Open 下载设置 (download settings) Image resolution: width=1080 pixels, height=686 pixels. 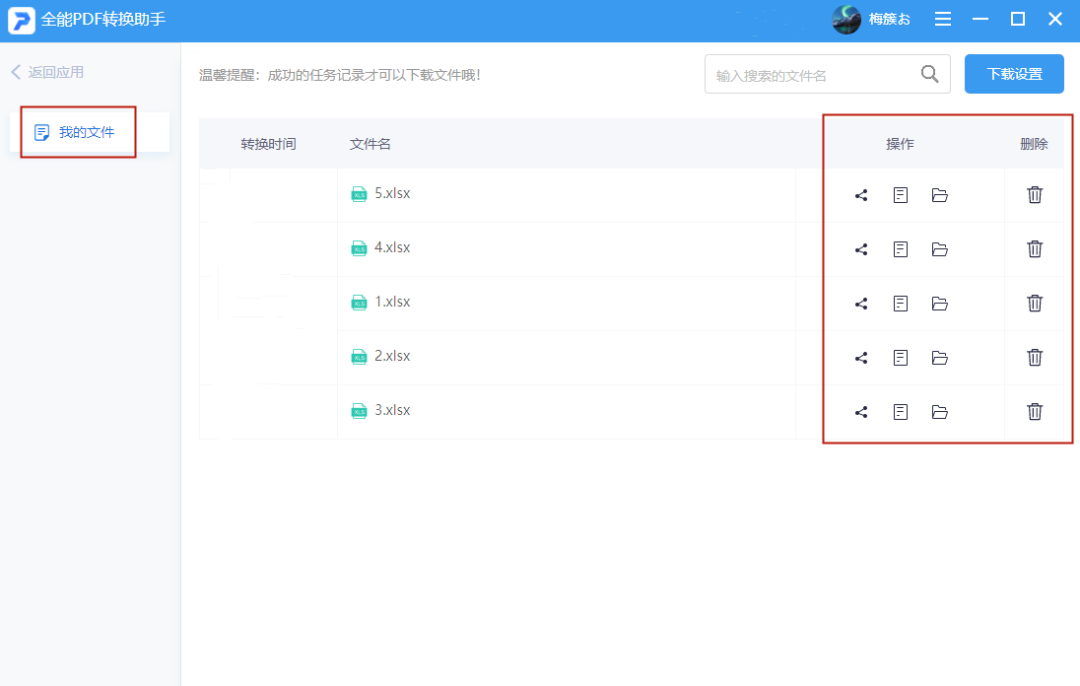click(1014, 73)
